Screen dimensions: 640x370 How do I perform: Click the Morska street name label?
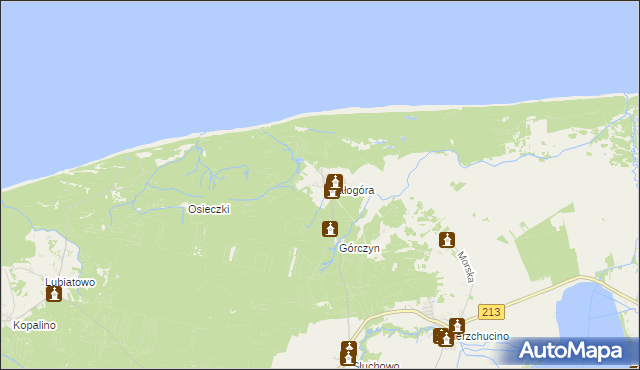pos(467,267)
